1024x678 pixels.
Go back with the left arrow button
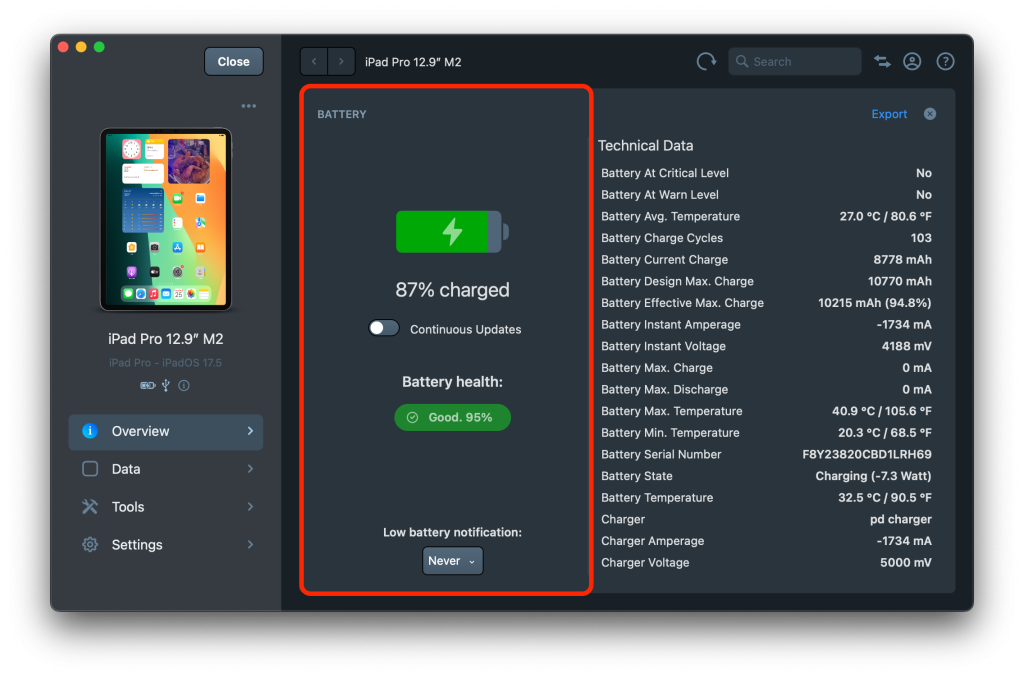point(314,62)
